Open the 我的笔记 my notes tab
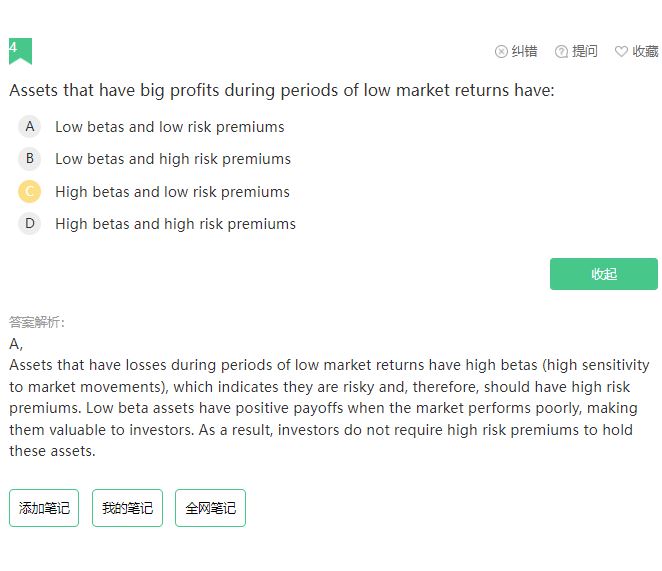Image resolution: width=662 pixels, height=571 pixels. click(x=127, y=508)
